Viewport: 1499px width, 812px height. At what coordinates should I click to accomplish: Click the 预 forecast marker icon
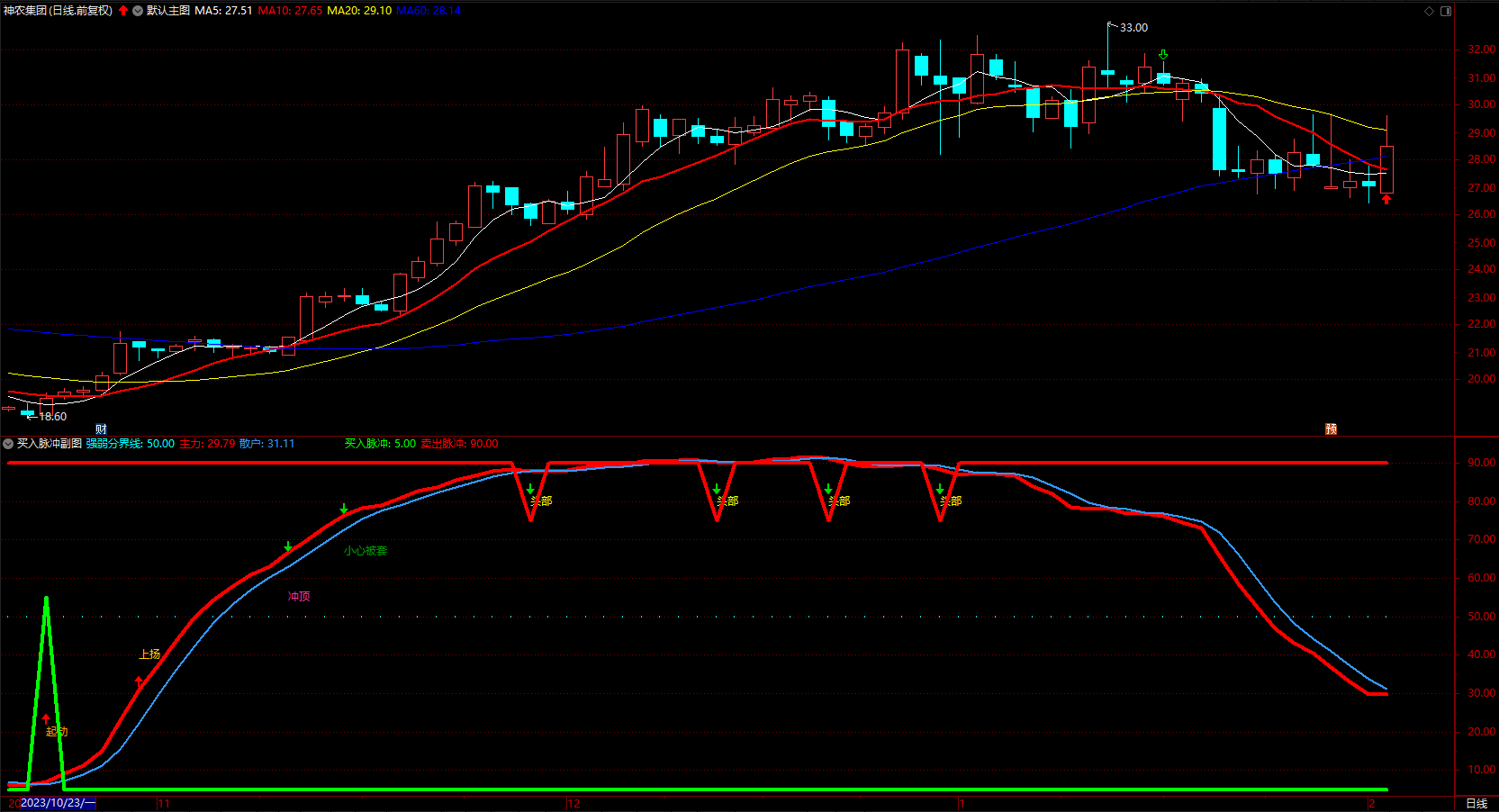click(1331, 429)
